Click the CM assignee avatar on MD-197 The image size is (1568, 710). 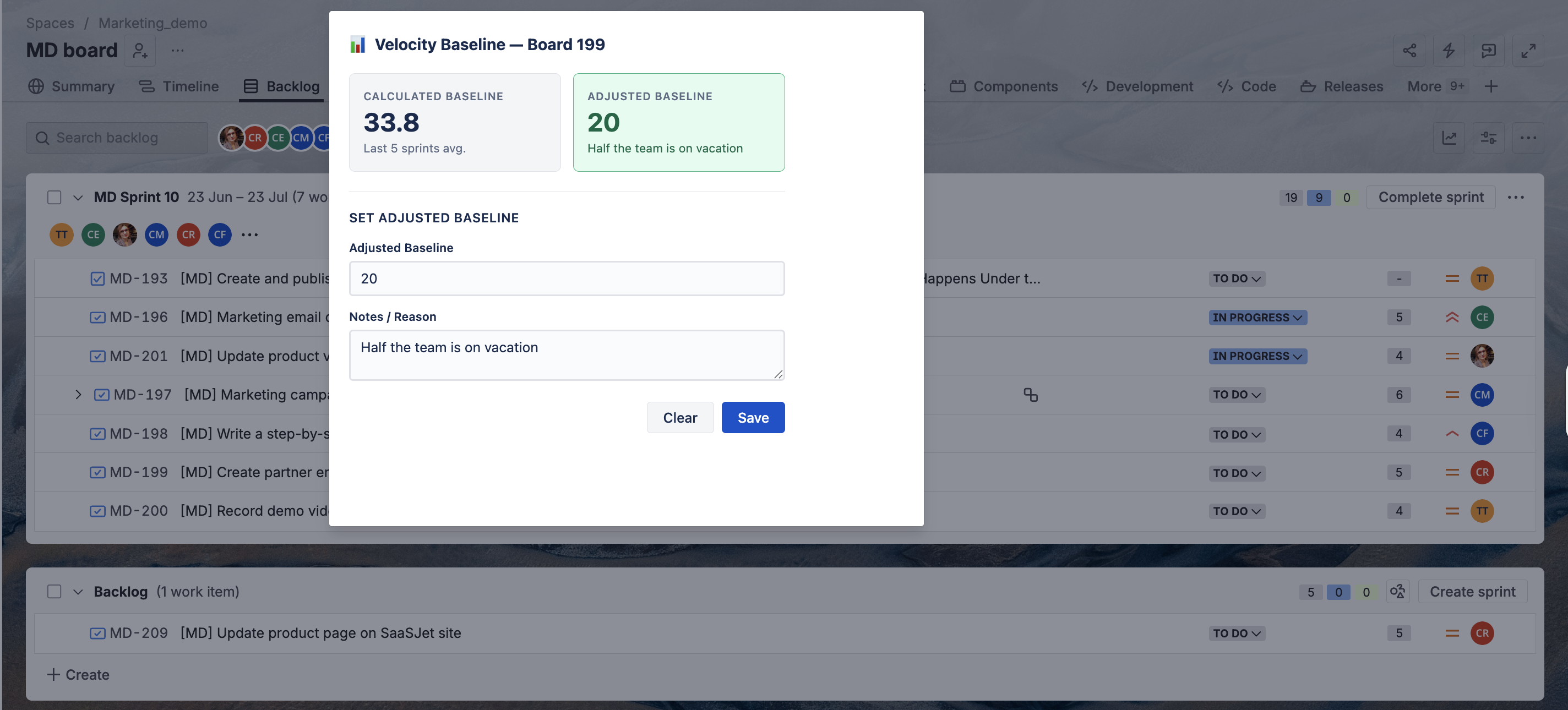pos(1482,395)
